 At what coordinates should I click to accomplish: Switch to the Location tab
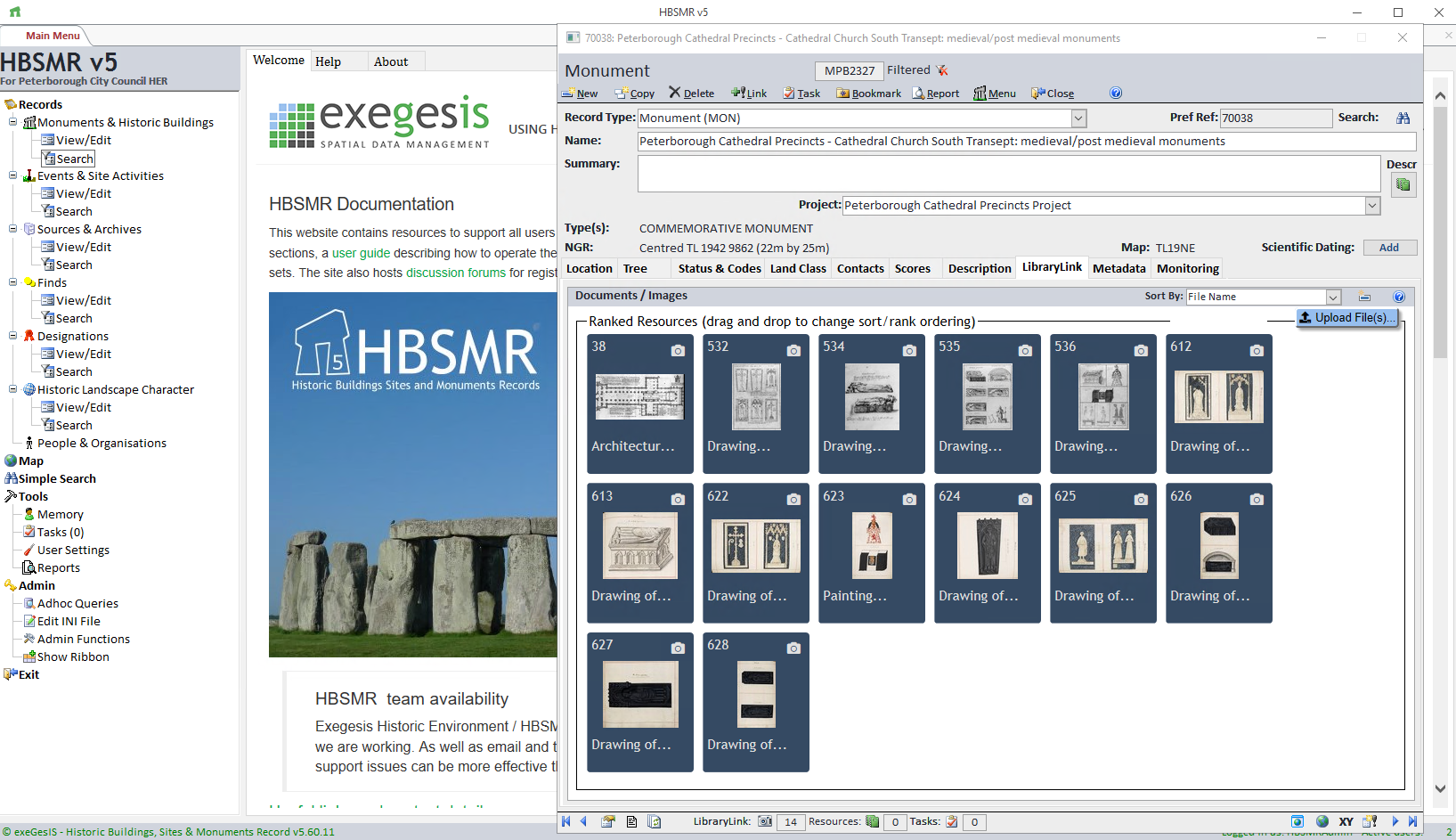(590, 269)
